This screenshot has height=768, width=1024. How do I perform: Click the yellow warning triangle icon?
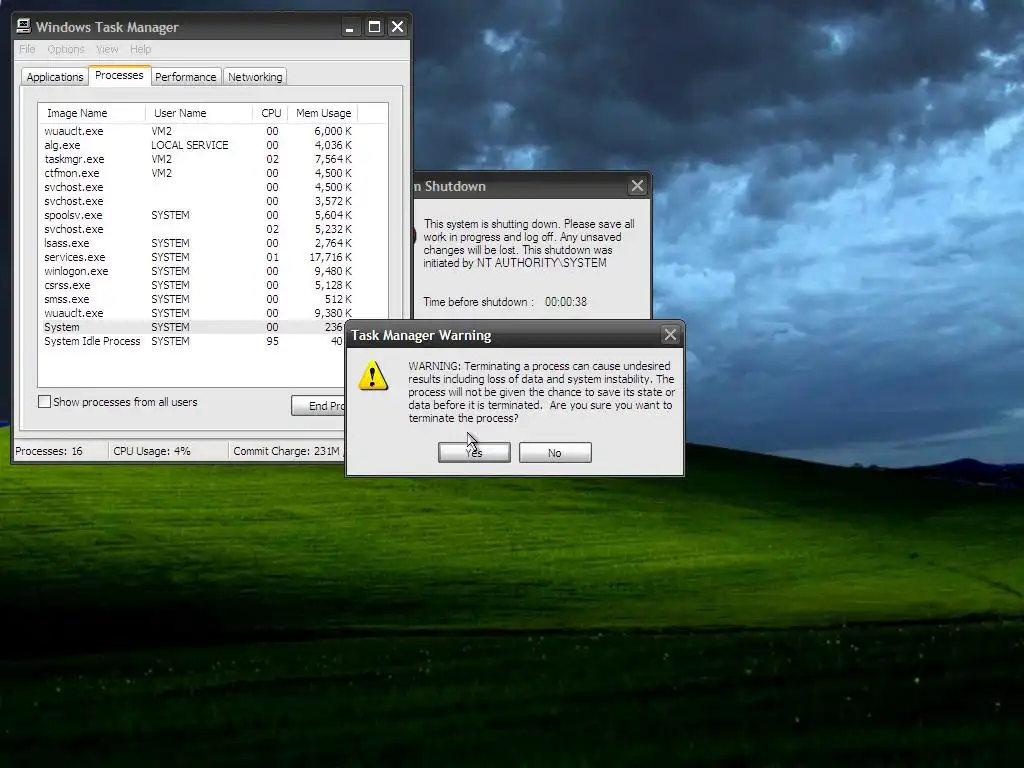[373, 376]
